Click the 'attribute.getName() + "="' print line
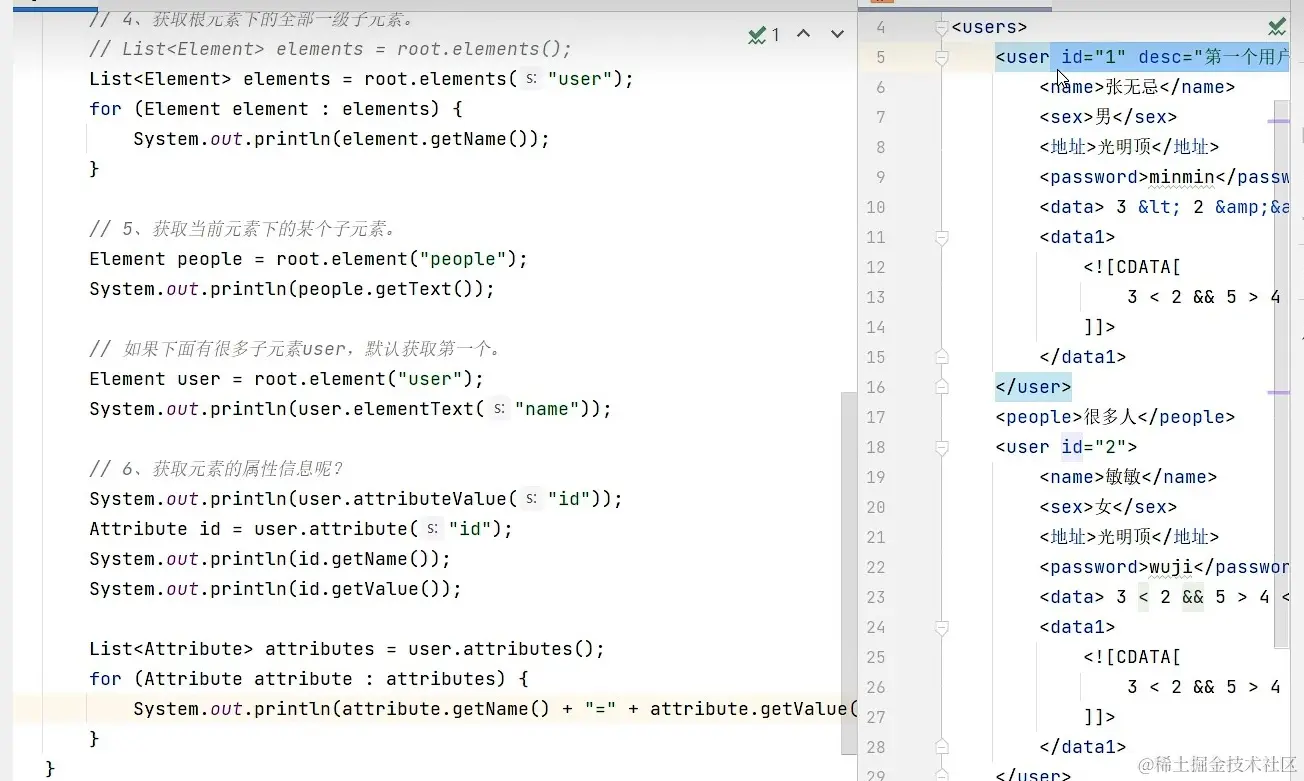 tap(494, 709)
